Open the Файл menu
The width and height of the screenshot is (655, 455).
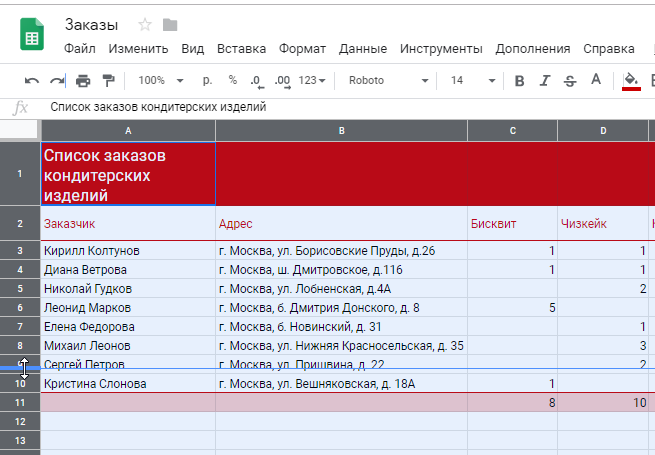80,49
